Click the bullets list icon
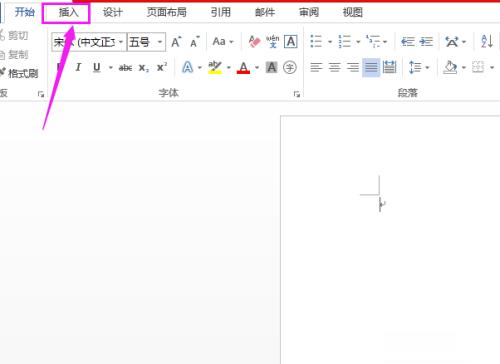The width and height of the screenshot is (500, 364). (x=316, y=42)
